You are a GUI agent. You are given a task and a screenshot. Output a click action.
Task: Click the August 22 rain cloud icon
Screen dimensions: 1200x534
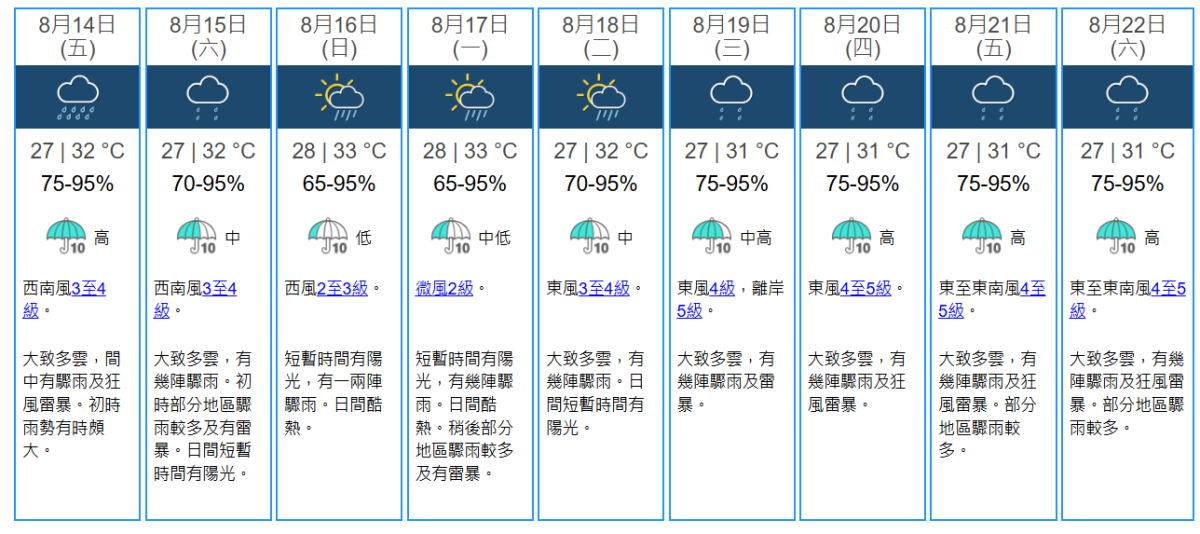pyautogui.click(x=1126, y=97)
